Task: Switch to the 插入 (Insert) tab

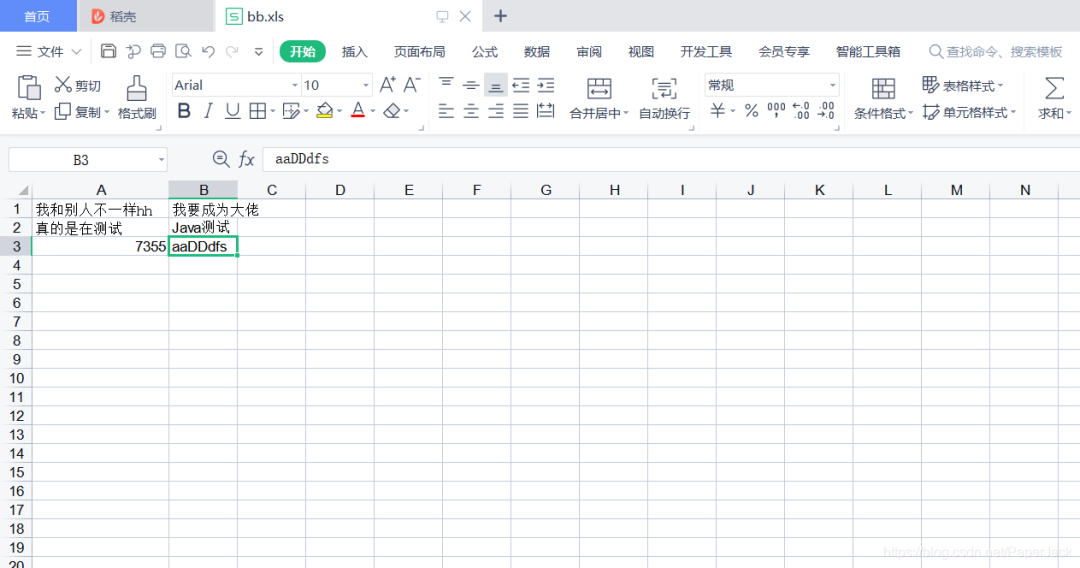Action: pyautogui.click(x=354, y=52)
